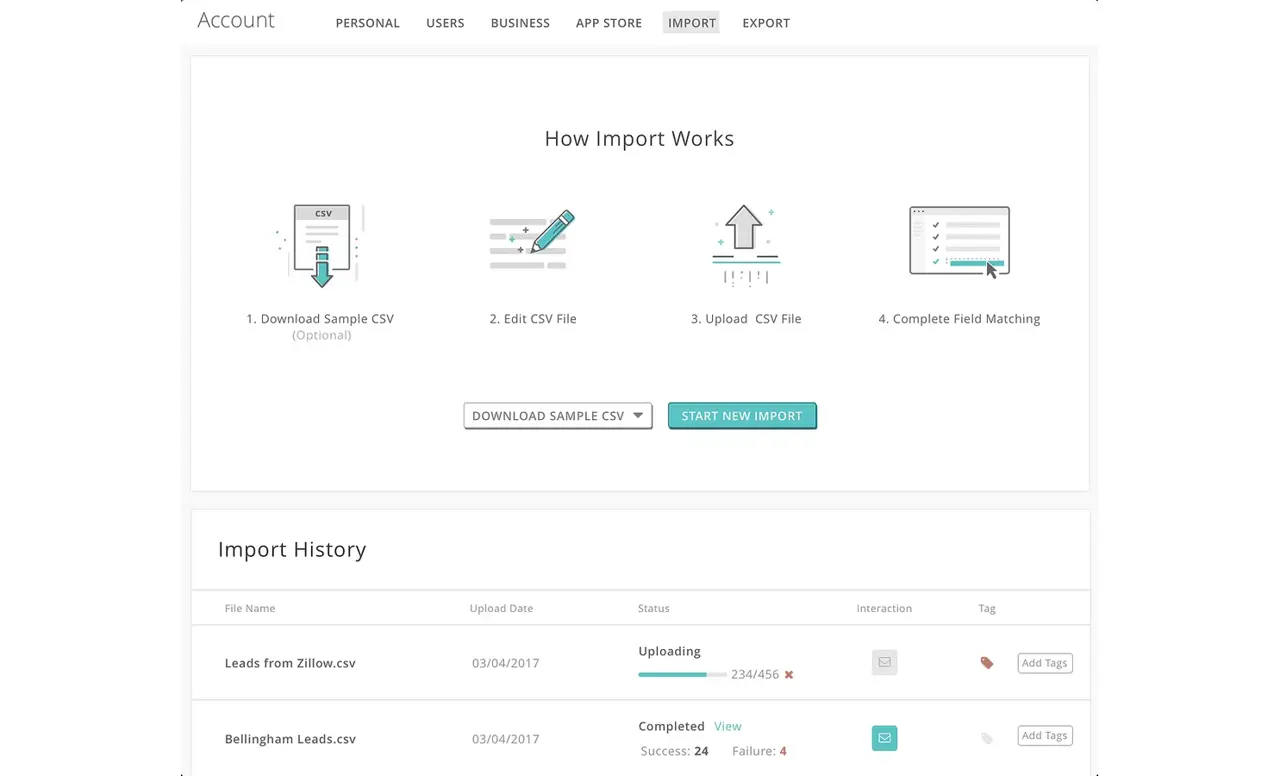Select the Bellingham Leads.csv file name
Viewport: 1280px width, 776px height.
(290, 739)
